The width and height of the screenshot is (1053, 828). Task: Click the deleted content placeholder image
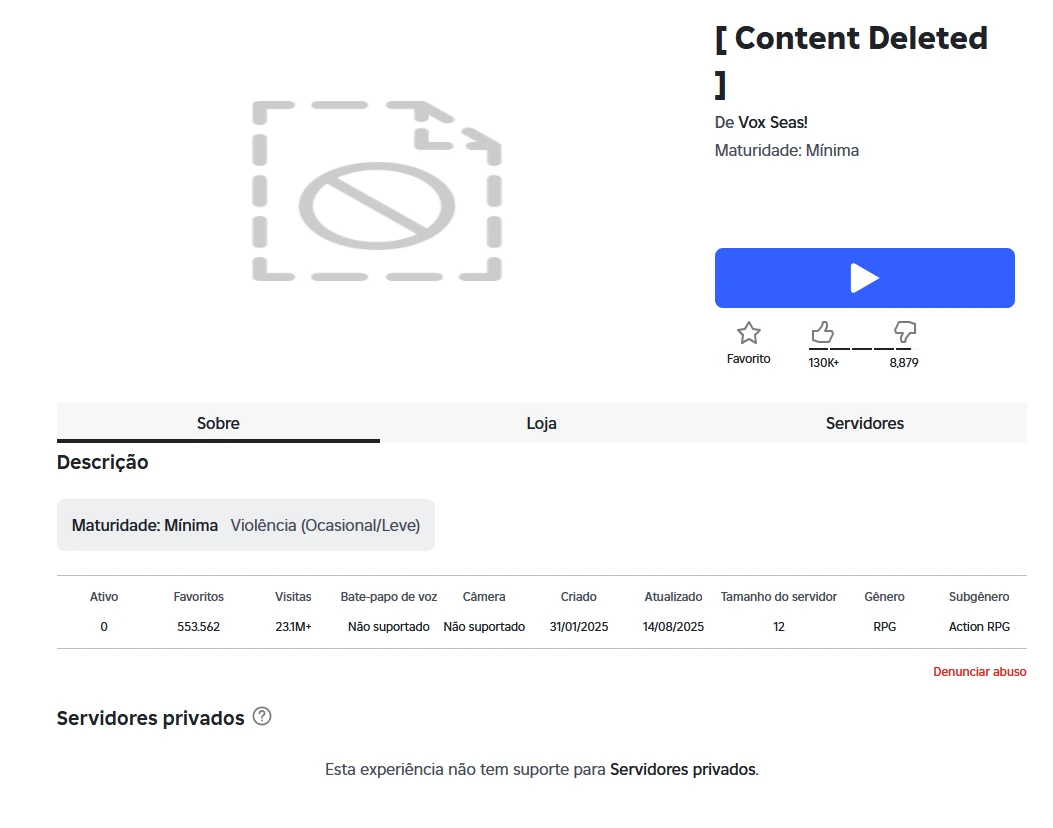click(x=377, y=191)
